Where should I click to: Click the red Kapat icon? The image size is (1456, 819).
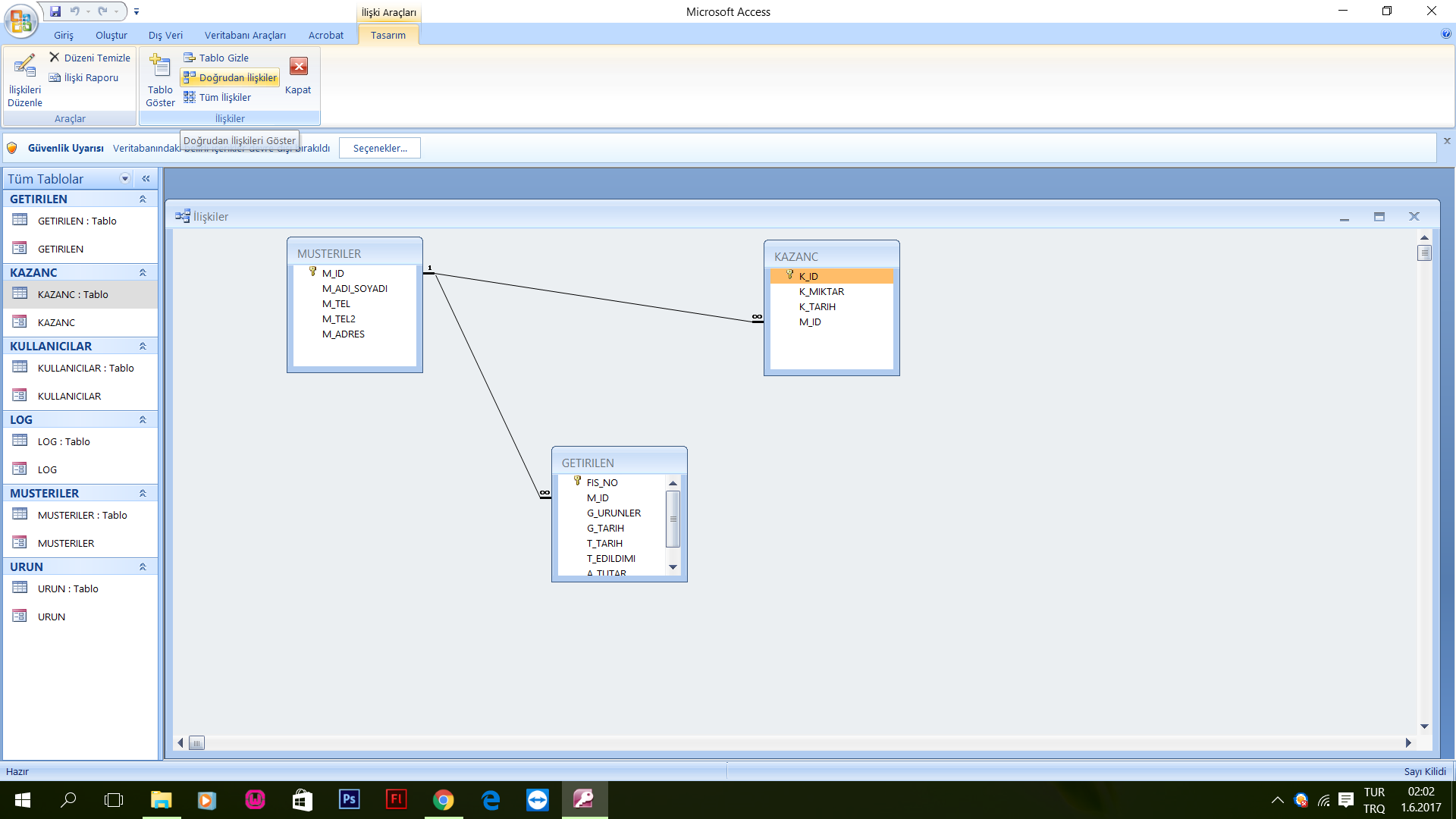(x=298, y=67)
